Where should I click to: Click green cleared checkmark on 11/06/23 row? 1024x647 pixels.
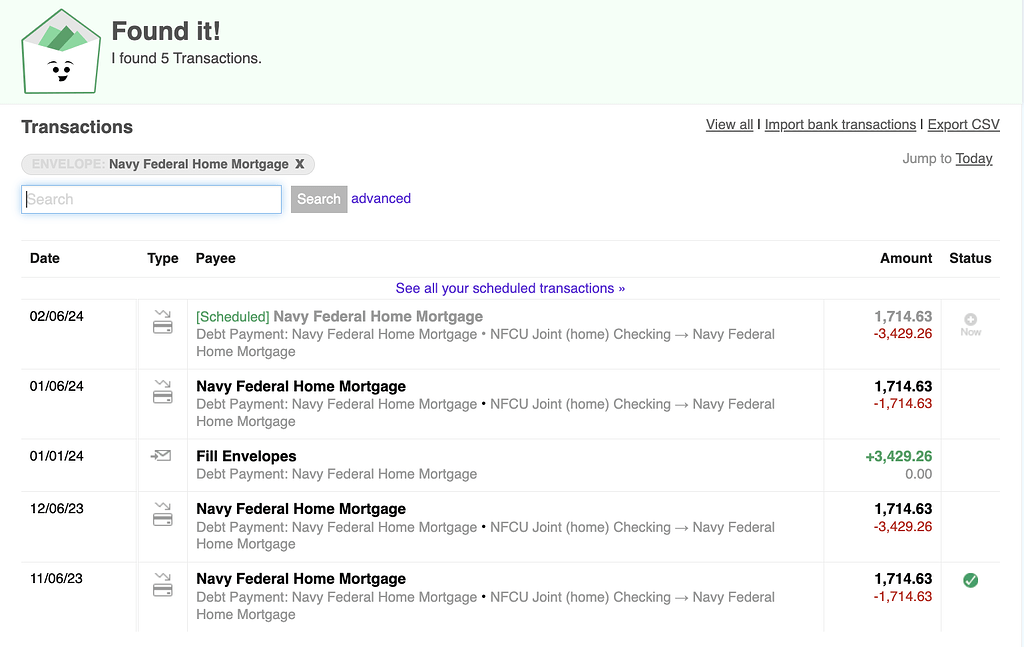(x=970, y=580)
